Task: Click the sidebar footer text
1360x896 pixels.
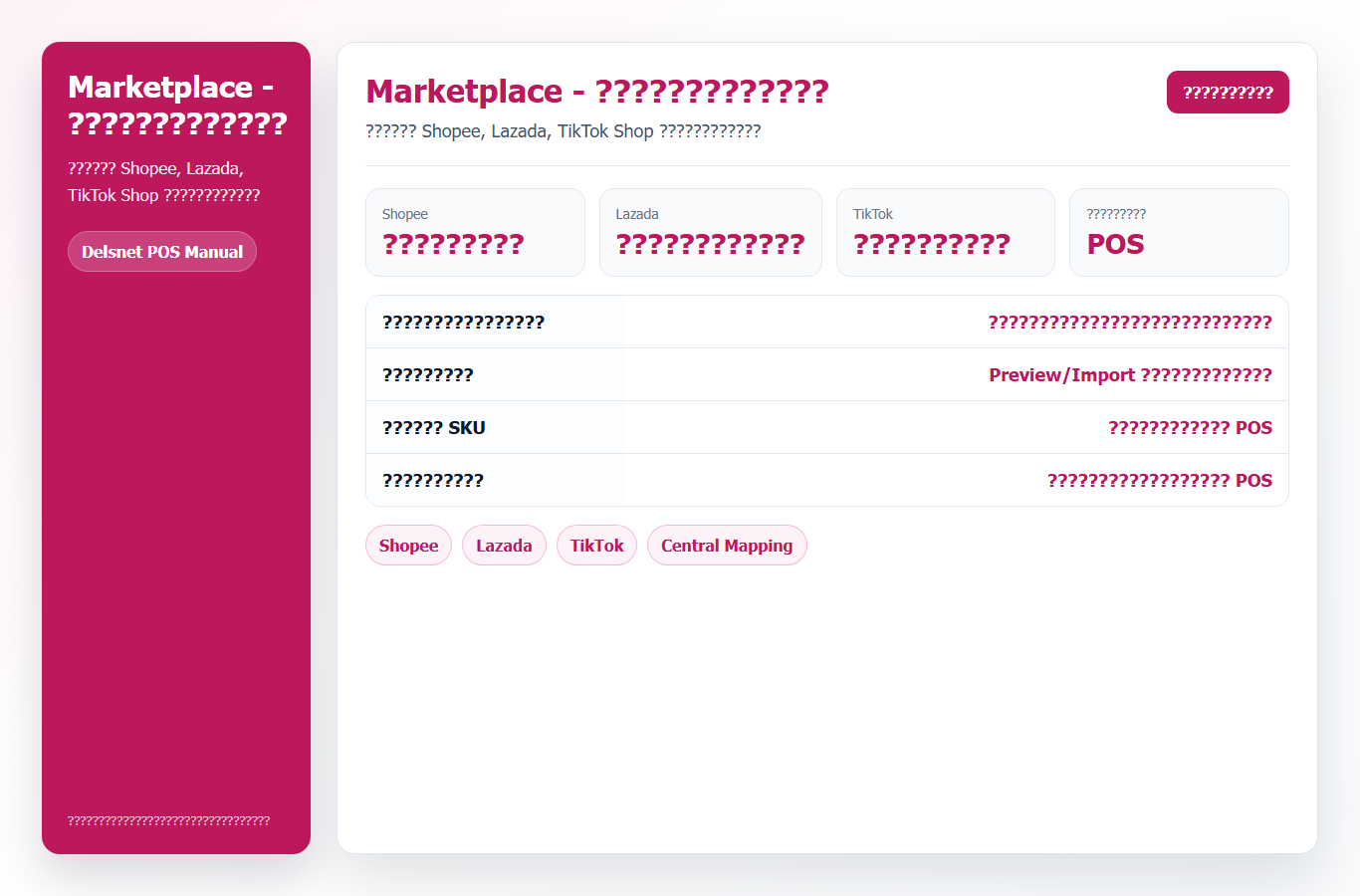Action: pos(168,821)
